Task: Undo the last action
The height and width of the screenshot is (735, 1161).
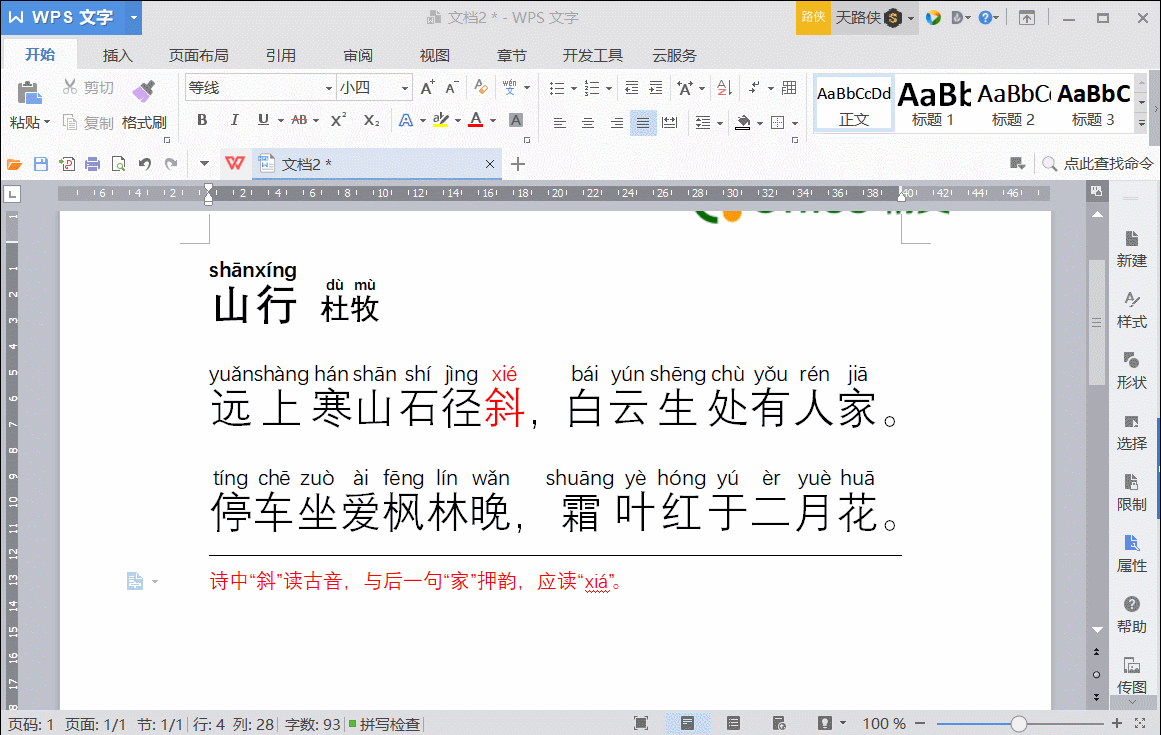Action: point(145,164)
